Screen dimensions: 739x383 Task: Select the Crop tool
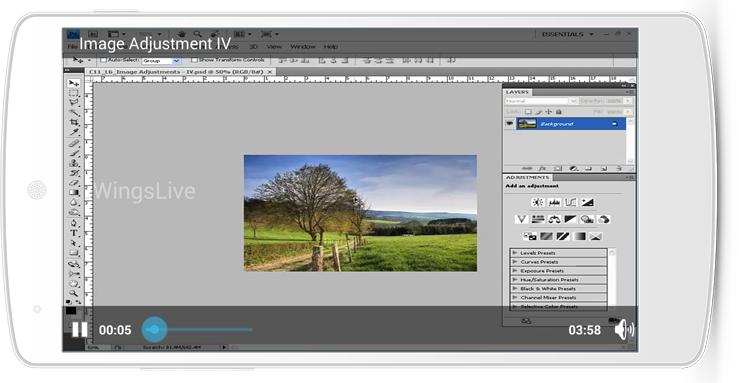click(x=74, y=122)
